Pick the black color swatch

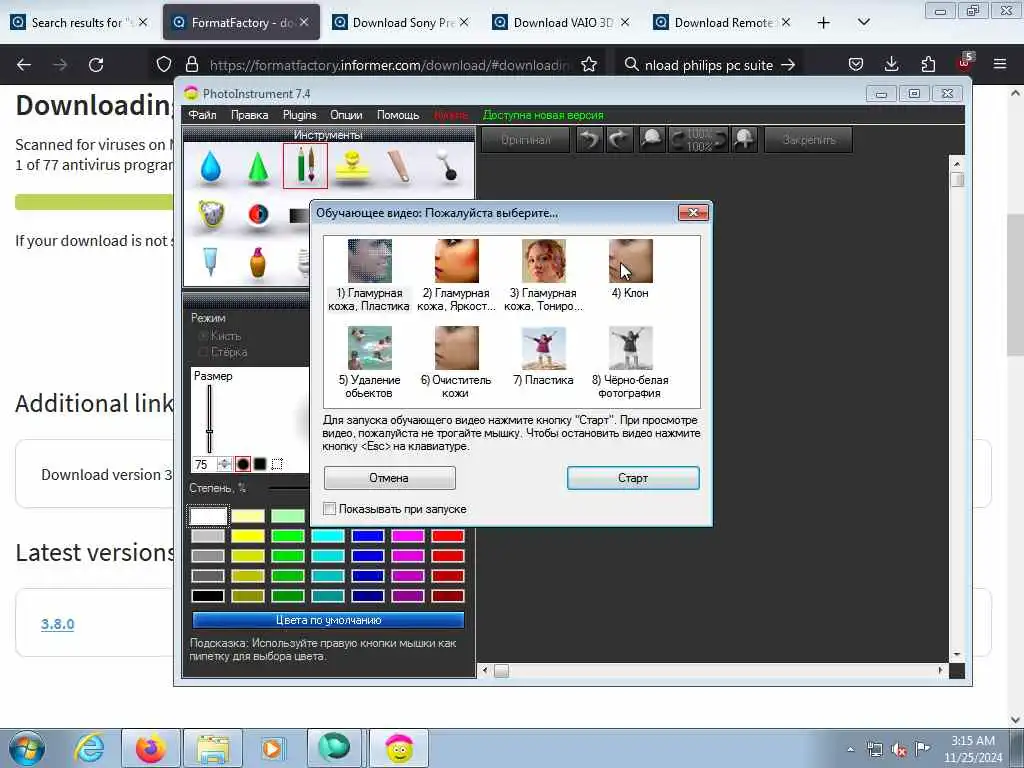tap(208, 596)
